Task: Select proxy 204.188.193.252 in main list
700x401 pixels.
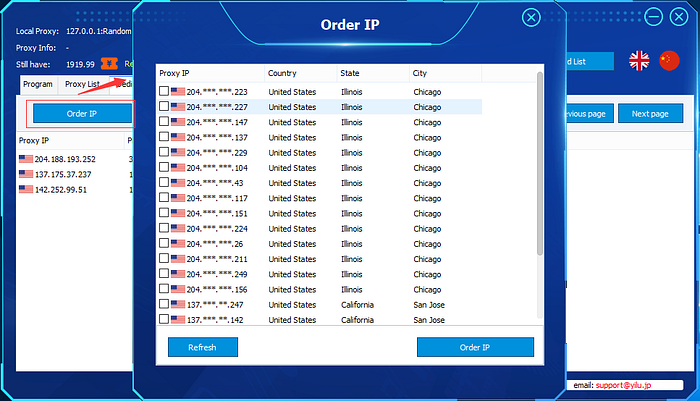Action: point(65,159)
